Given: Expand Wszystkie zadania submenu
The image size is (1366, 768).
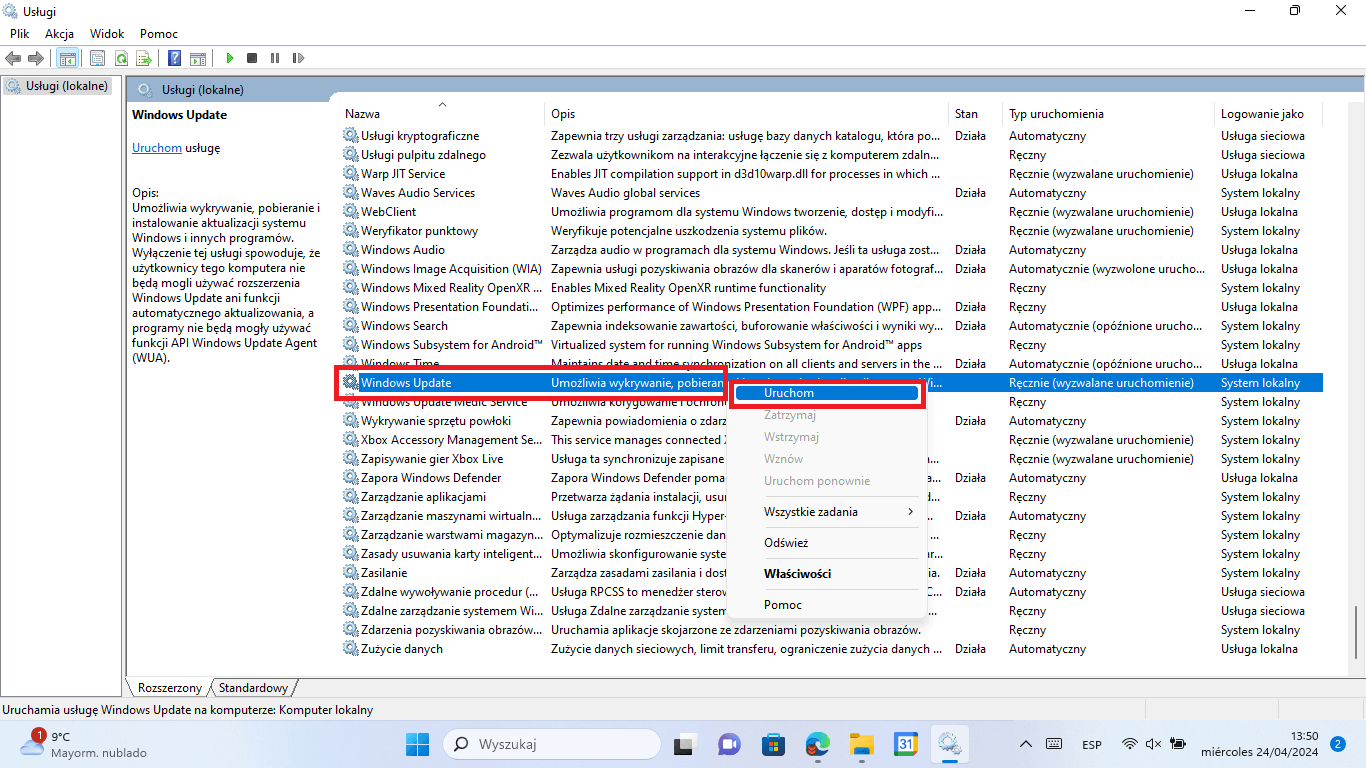Looking at the screenshot, I should point(826,512).
